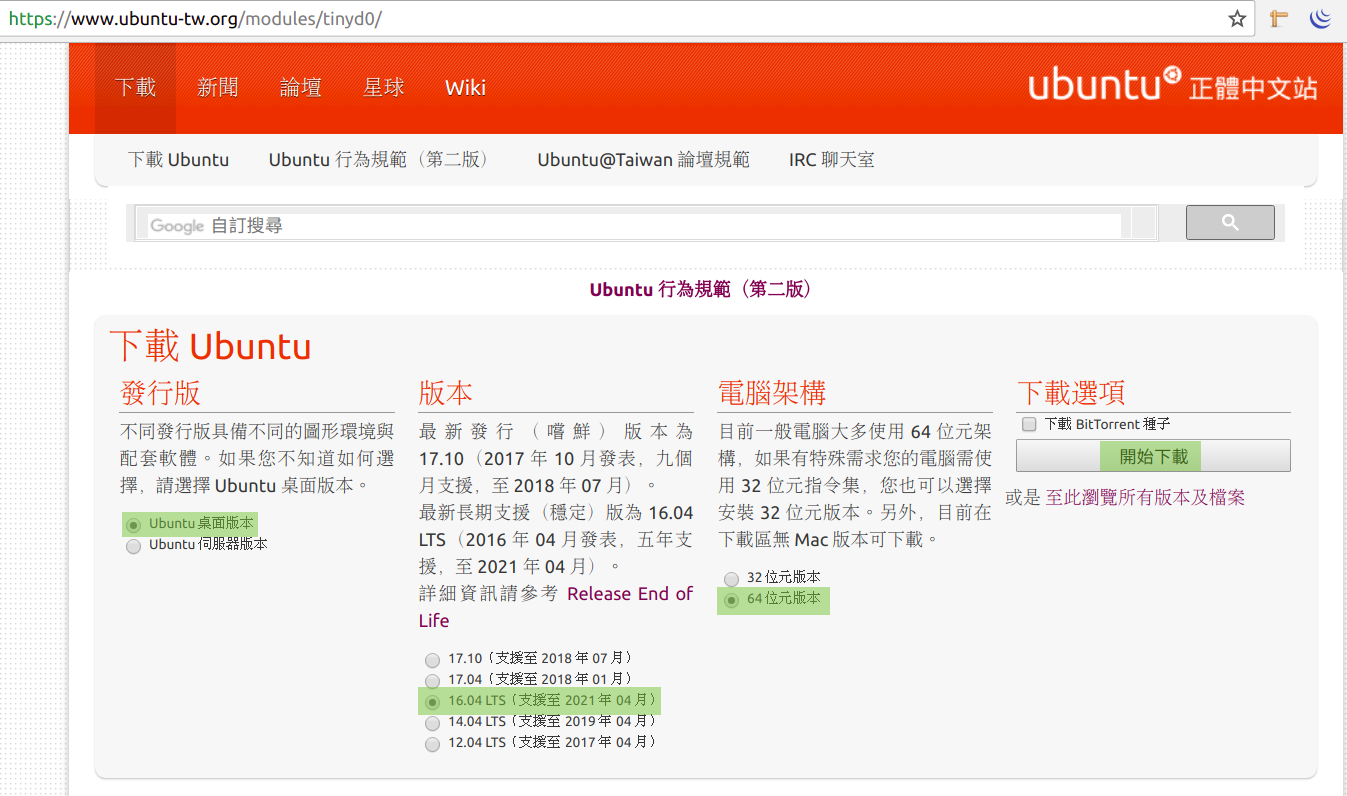Choose version 17.04（支援至 2018 年 01 月）
The width and height of the screenshot is (1347, 796).
432,681
